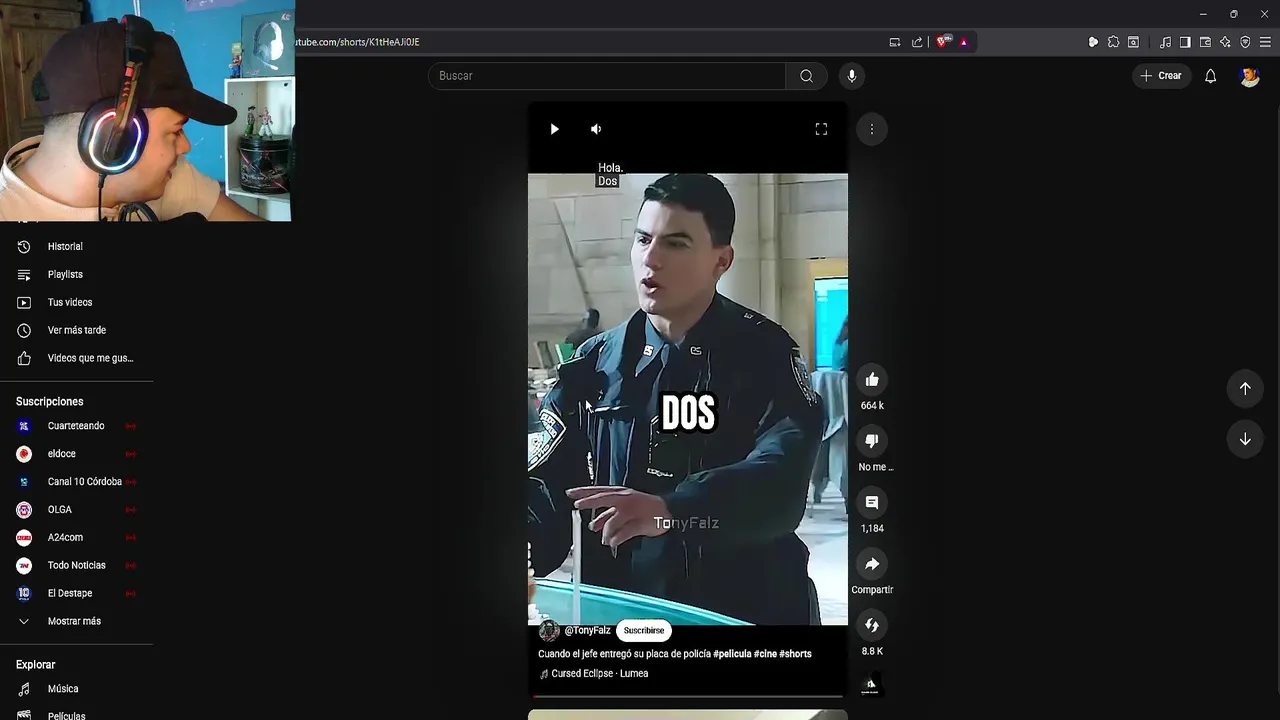Viewport: 1280px width, 720px height.
Task: Open the @TonyFalz channel link
Action: click(x=587, y=631)
